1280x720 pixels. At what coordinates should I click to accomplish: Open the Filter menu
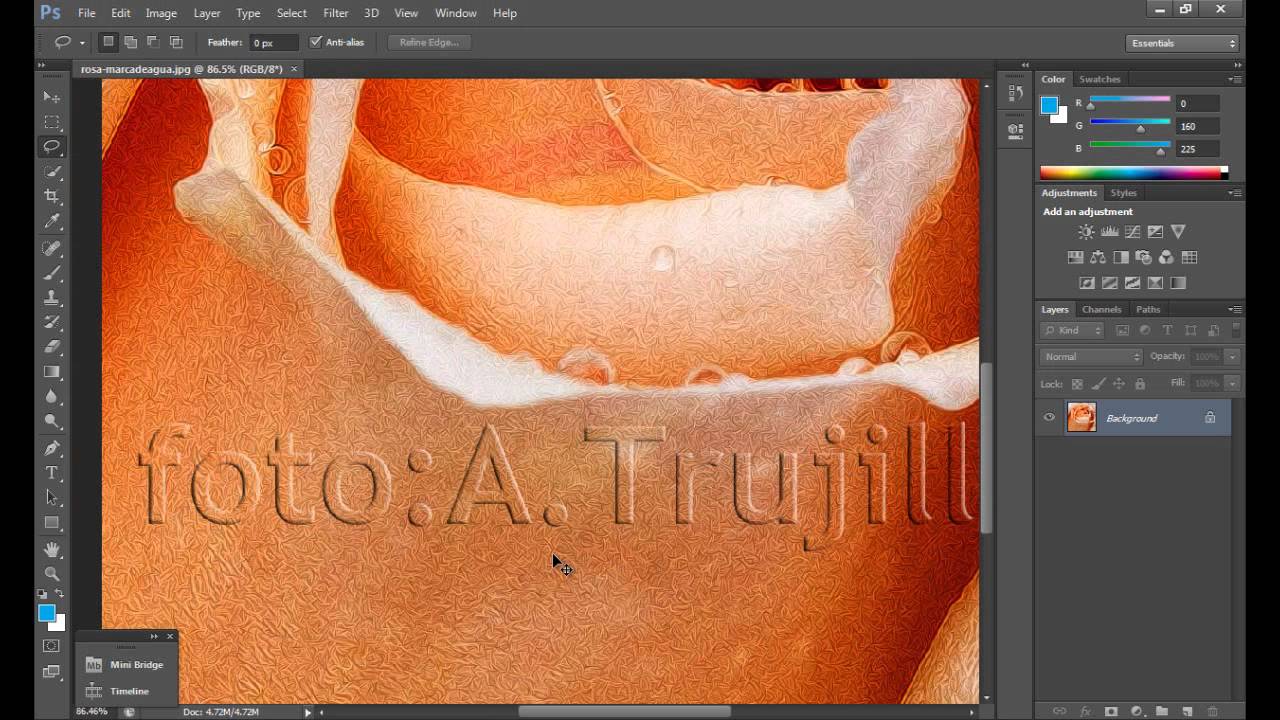point(336,13)
